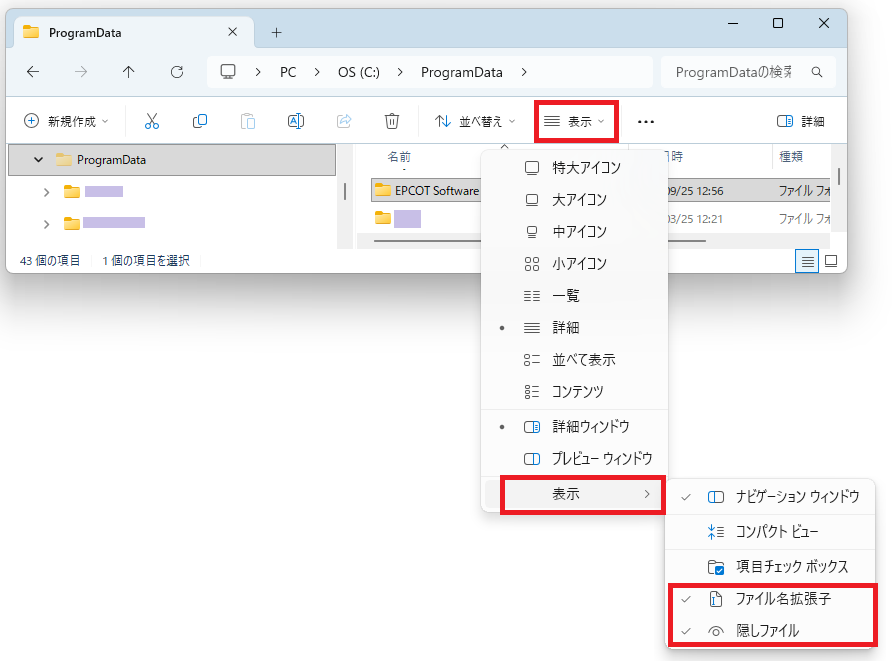
Task: Navigate back with the Back arrow
Action: coord(33,72)
